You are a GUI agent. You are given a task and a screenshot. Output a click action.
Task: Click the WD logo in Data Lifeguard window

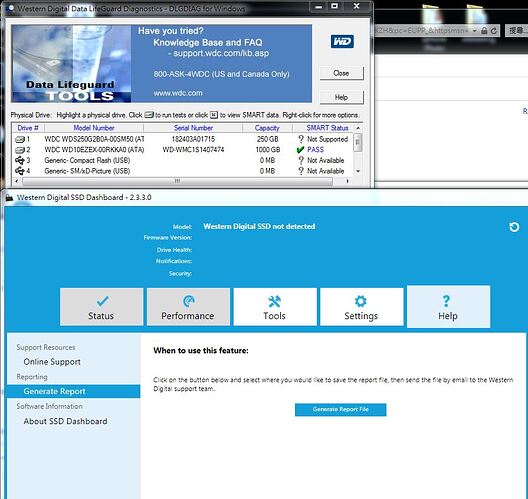point(342,41)
